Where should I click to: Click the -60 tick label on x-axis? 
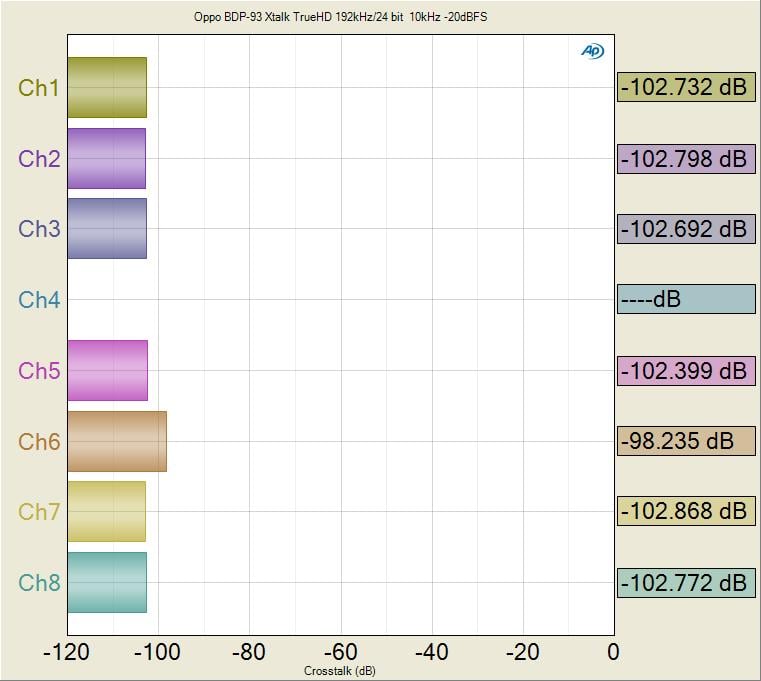(340, 652)
